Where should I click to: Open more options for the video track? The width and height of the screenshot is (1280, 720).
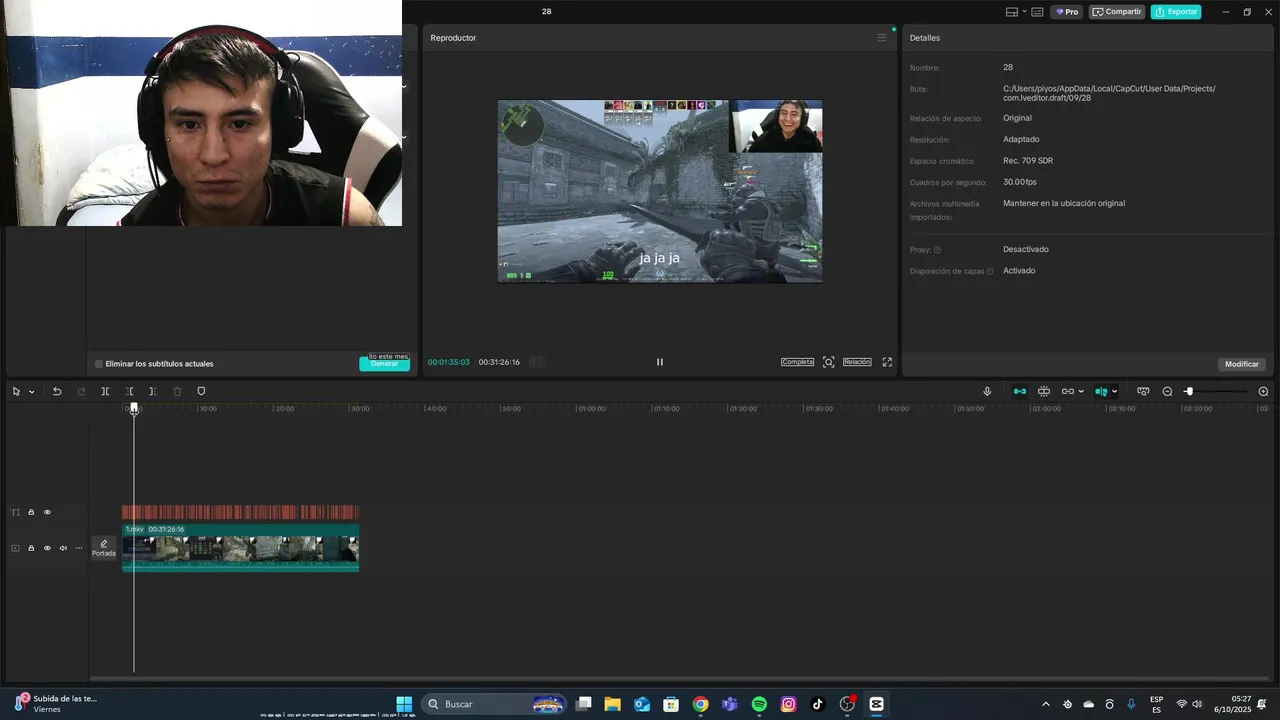(79, 548)
